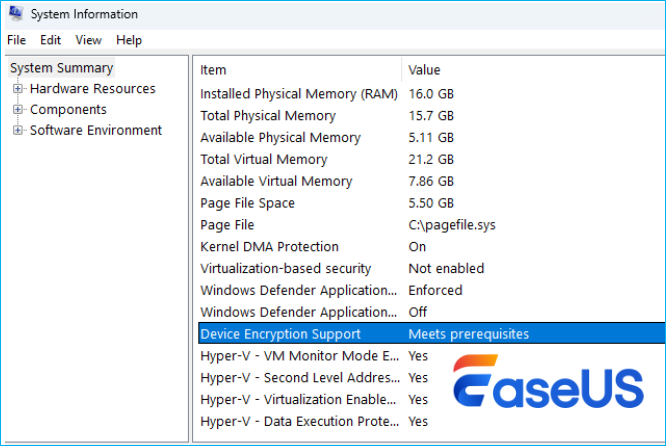Image resolution: width=666 pixels, height=446 pixels.
Task: Click the Virtualization-based security row
Action: coord(285,269)
